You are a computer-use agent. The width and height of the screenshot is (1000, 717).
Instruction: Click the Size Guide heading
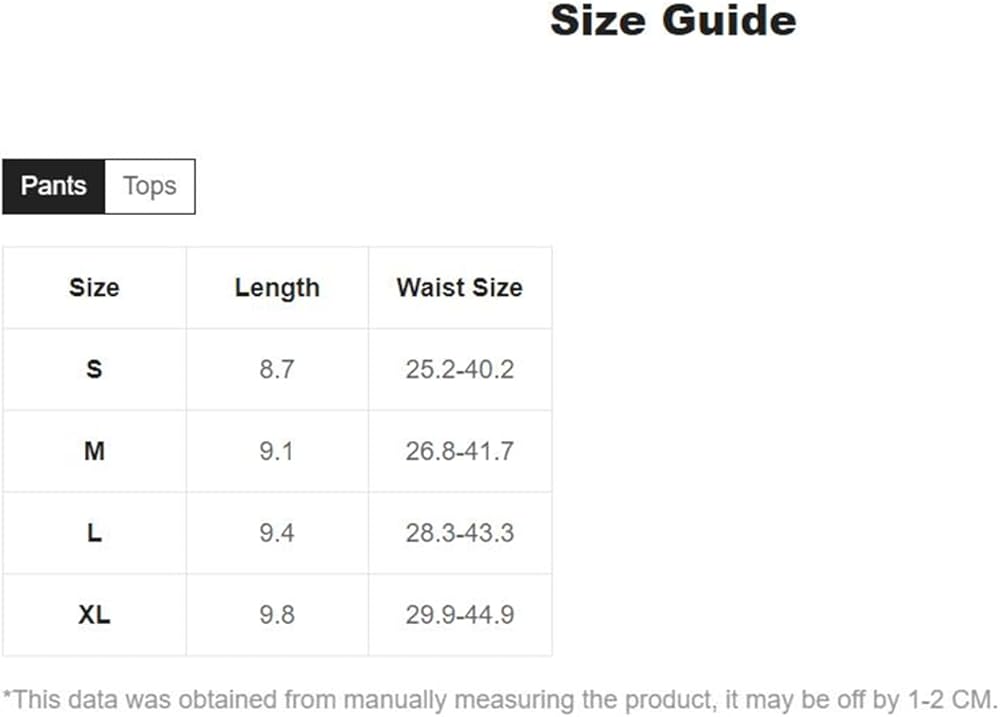coord(673,21)
